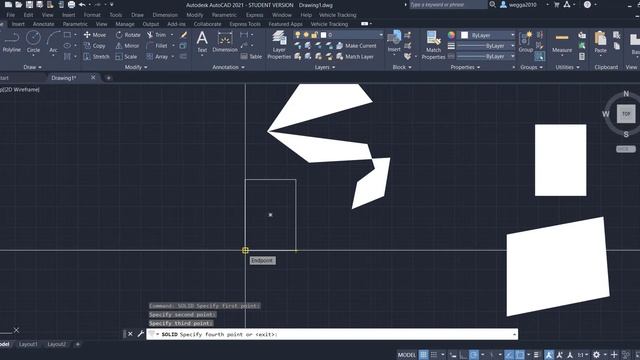Image resolution: width=640 pixels, height=360 pixels.
Task: Create a Group
Action: tap(525, 42)
